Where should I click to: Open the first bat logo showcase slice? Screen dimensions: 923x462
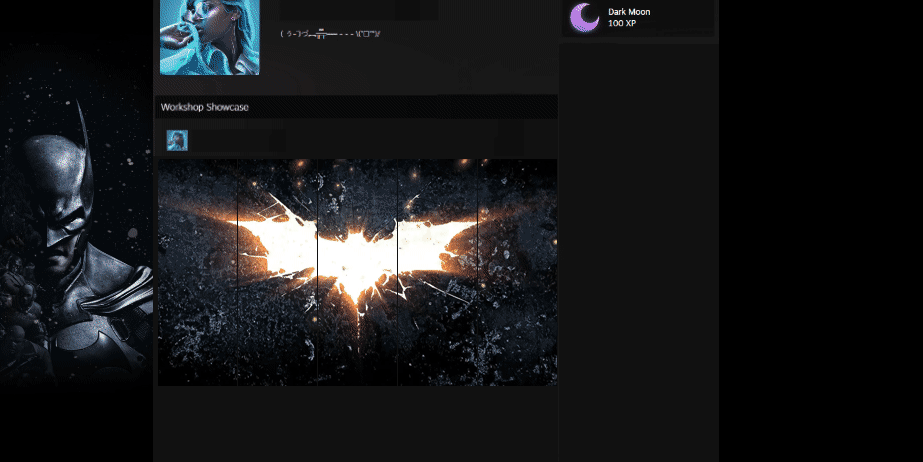click(197, 272)
